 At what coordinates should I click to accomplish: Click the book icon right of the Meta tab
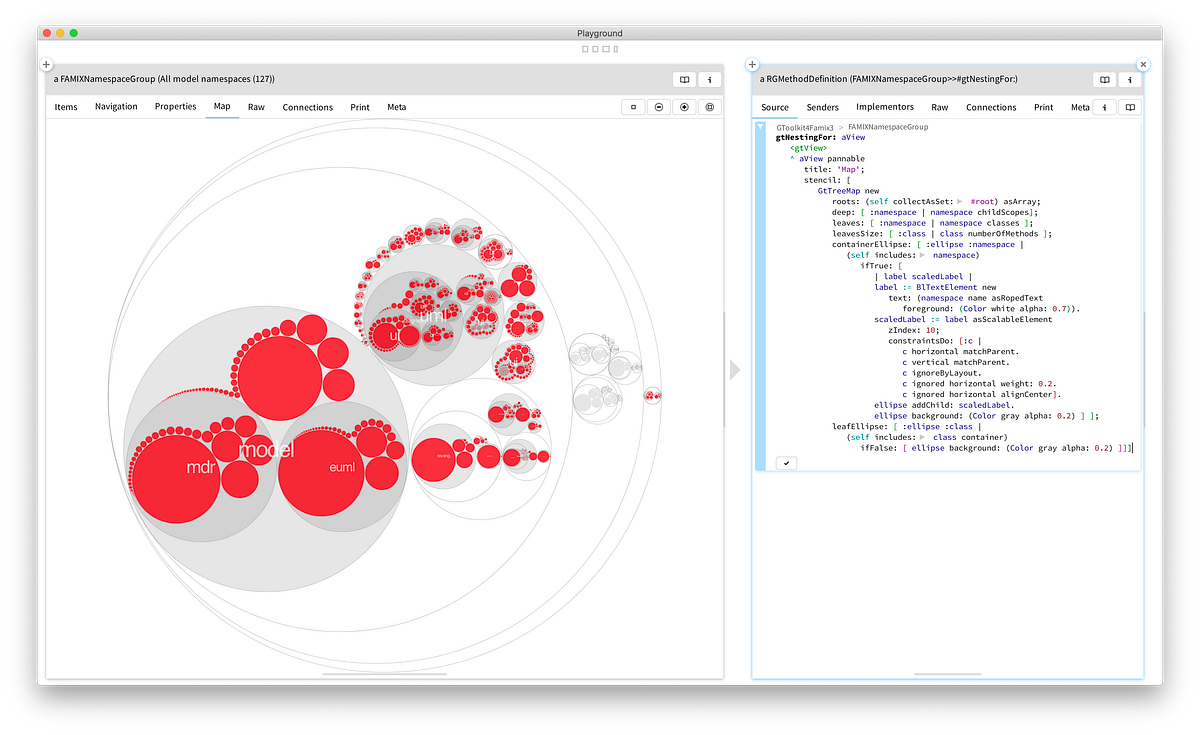[1129, 107]
